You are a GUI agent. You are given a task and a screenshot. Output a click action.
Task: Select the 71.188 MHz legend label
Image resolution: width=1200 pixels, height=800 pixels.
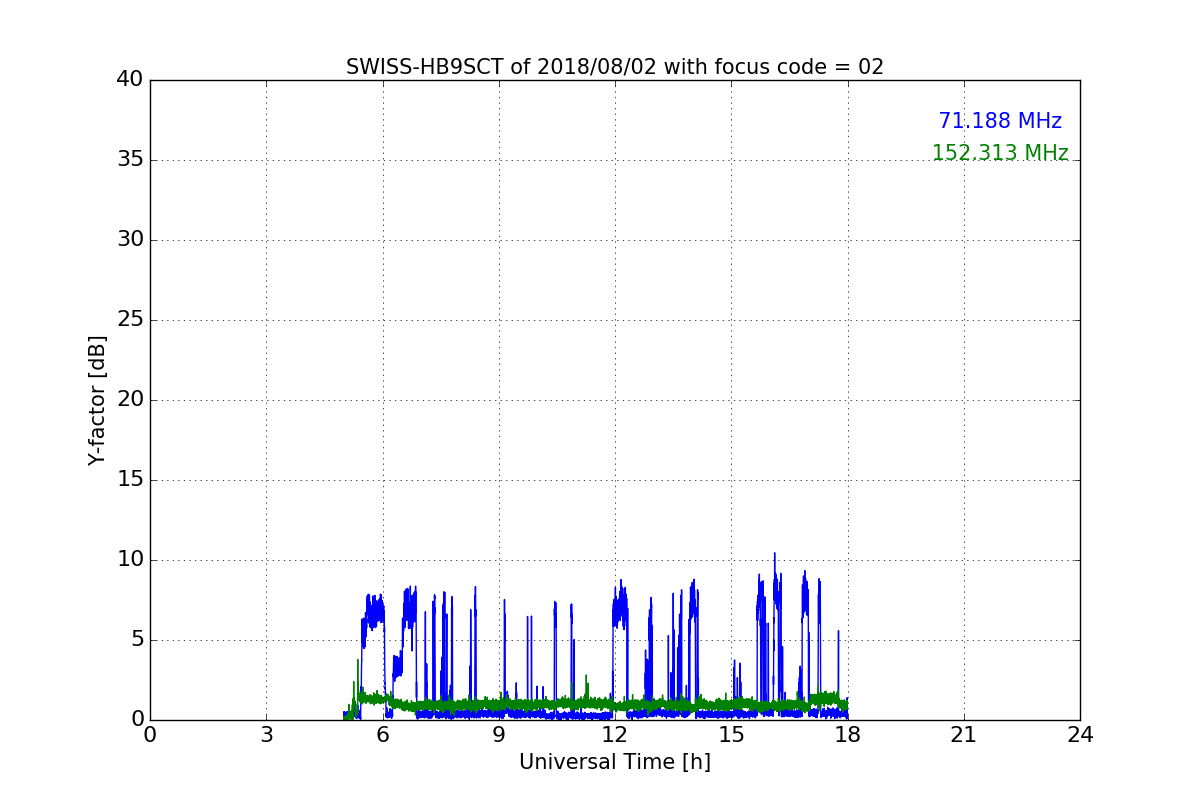point(1000,121)
